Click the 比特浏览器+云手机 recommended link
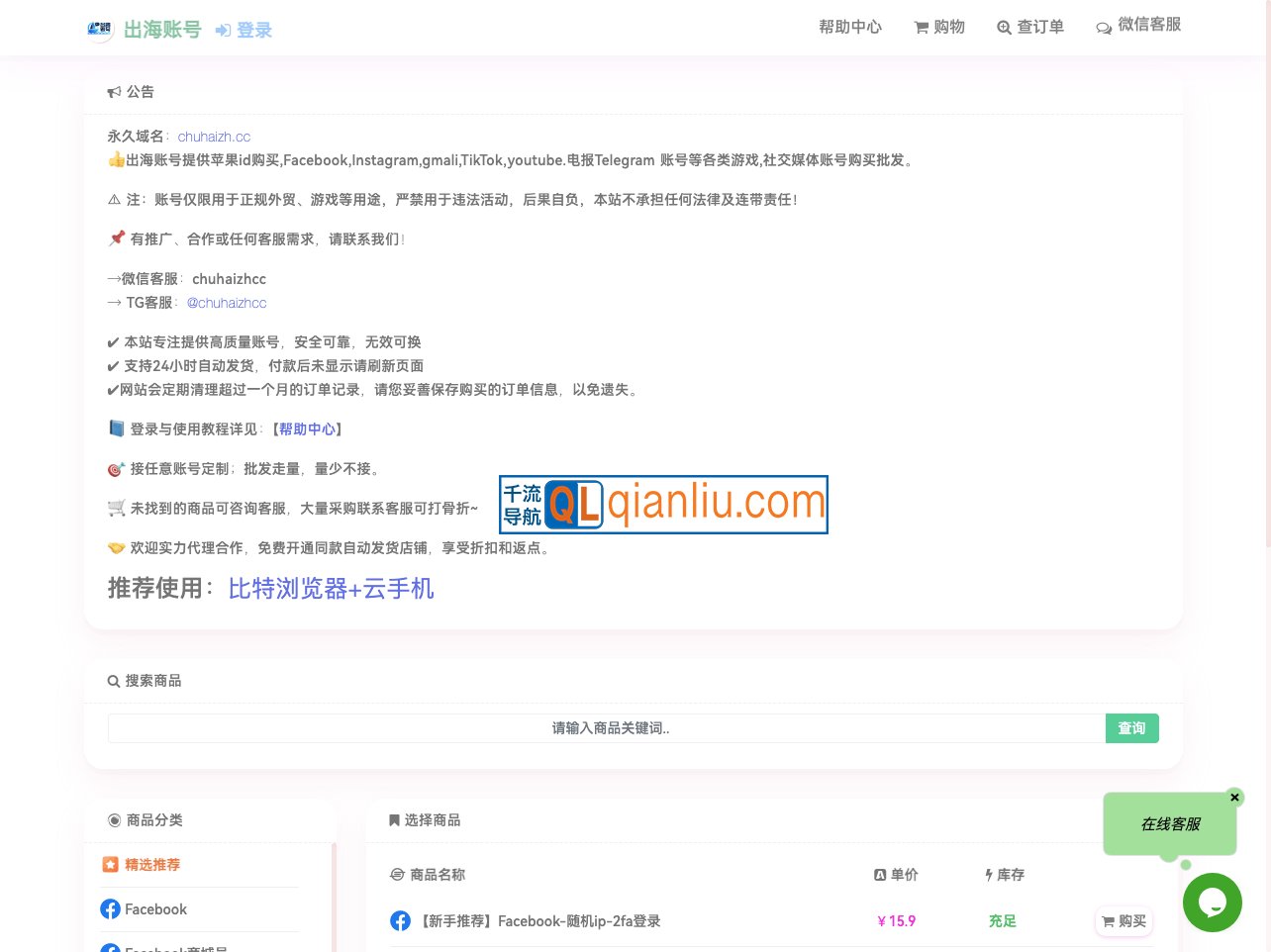1271x952 pixels. [x=331, y=589]
